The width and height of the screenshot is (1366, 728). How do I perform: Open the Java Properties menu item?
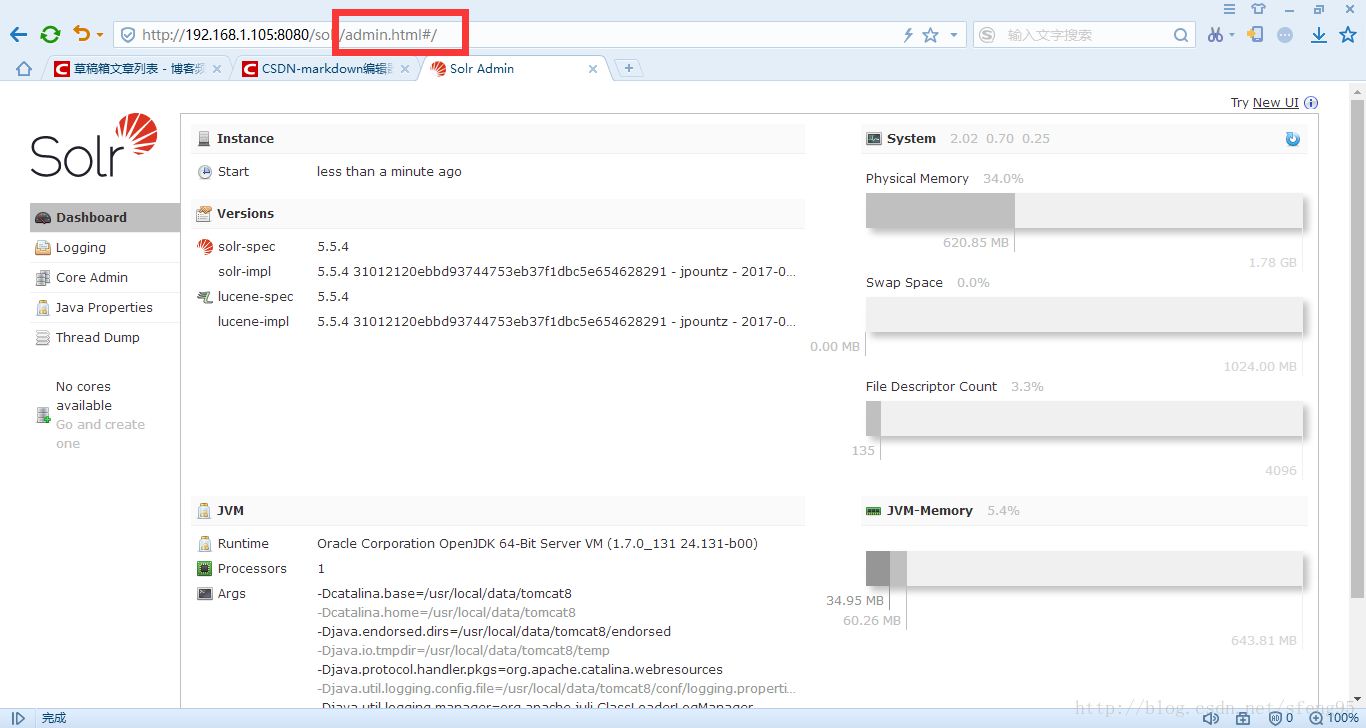point(105,307)
